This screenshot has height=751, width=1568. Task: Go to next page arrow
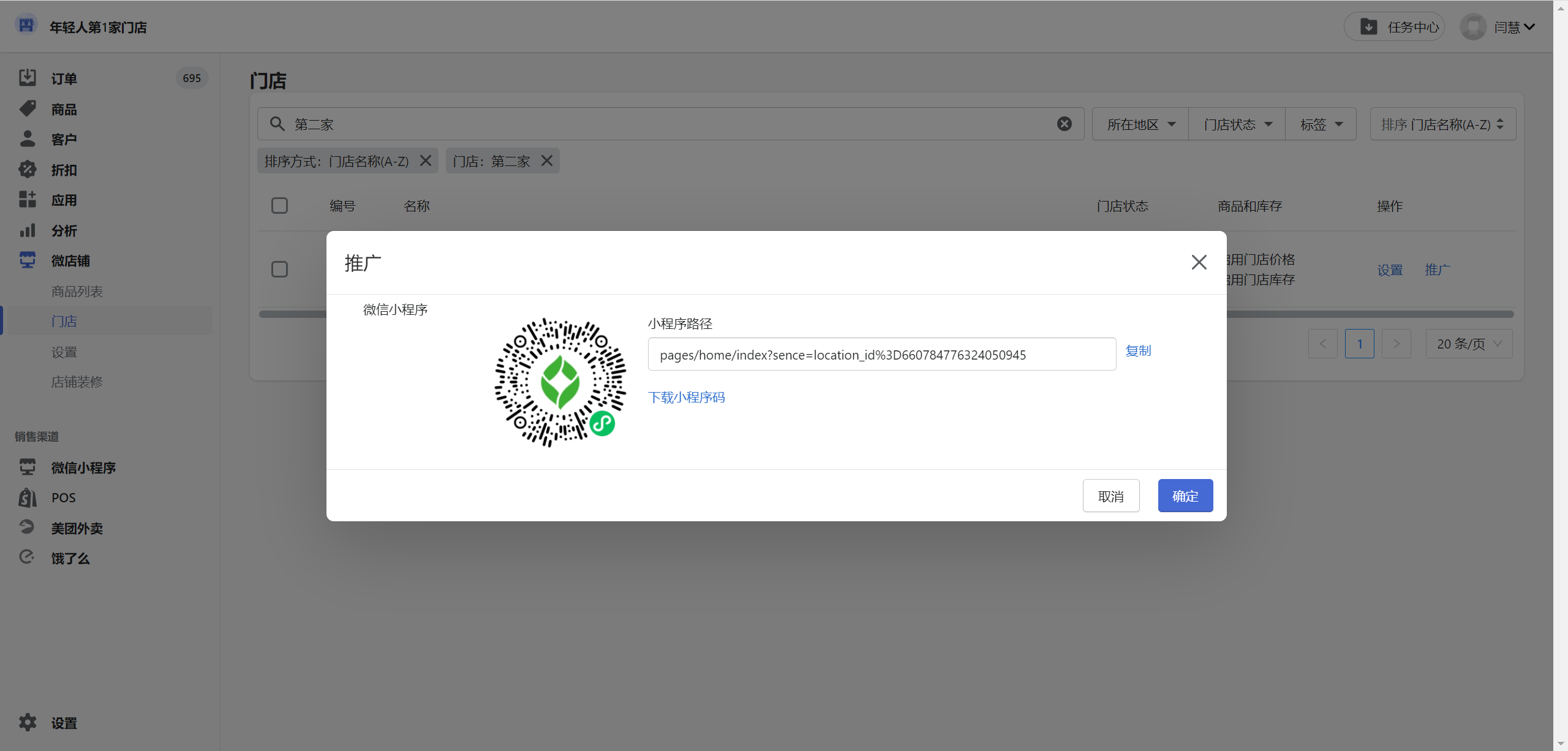(x=1396, y=344)
